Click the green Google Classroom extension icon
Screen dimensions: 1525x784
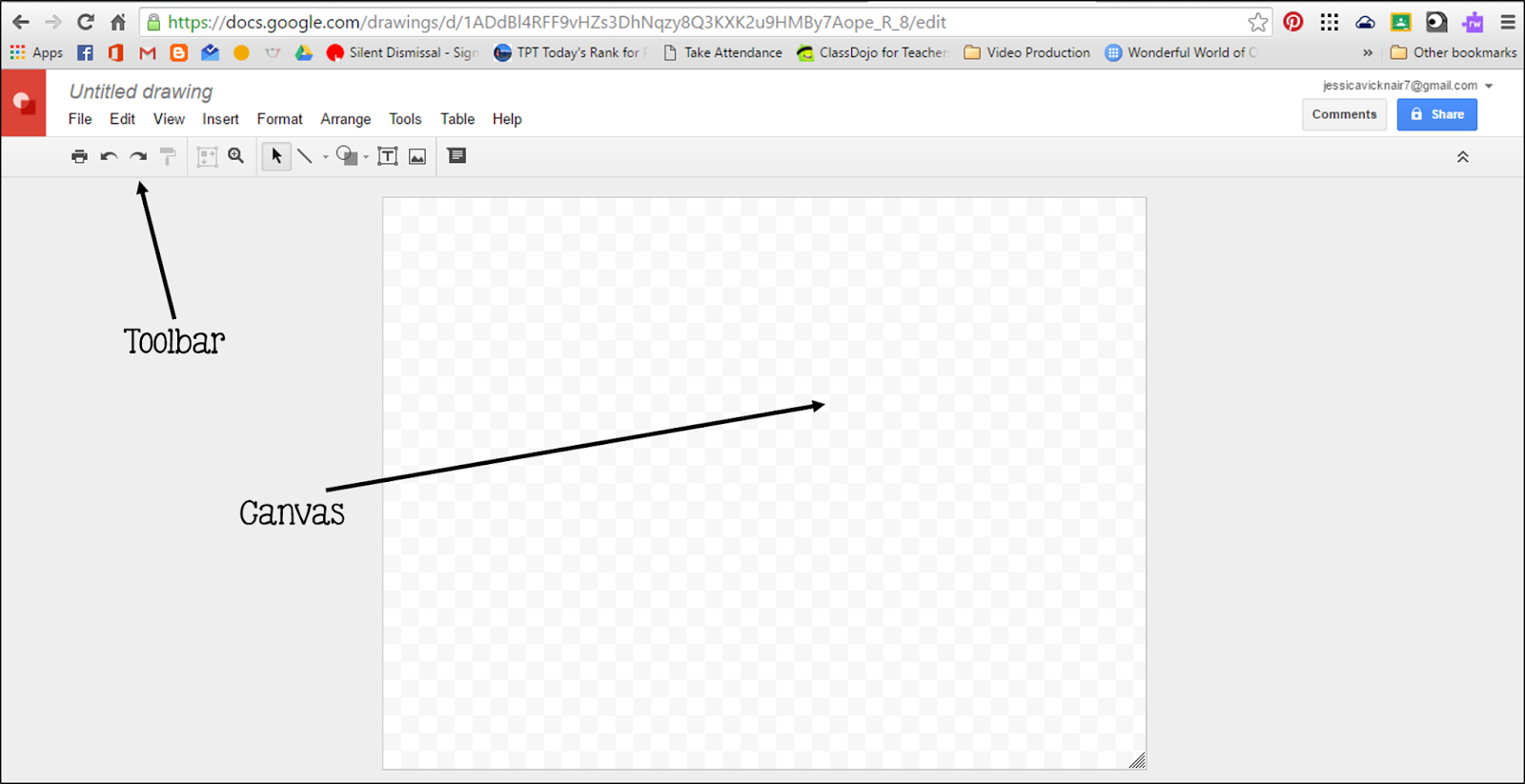1400,22
